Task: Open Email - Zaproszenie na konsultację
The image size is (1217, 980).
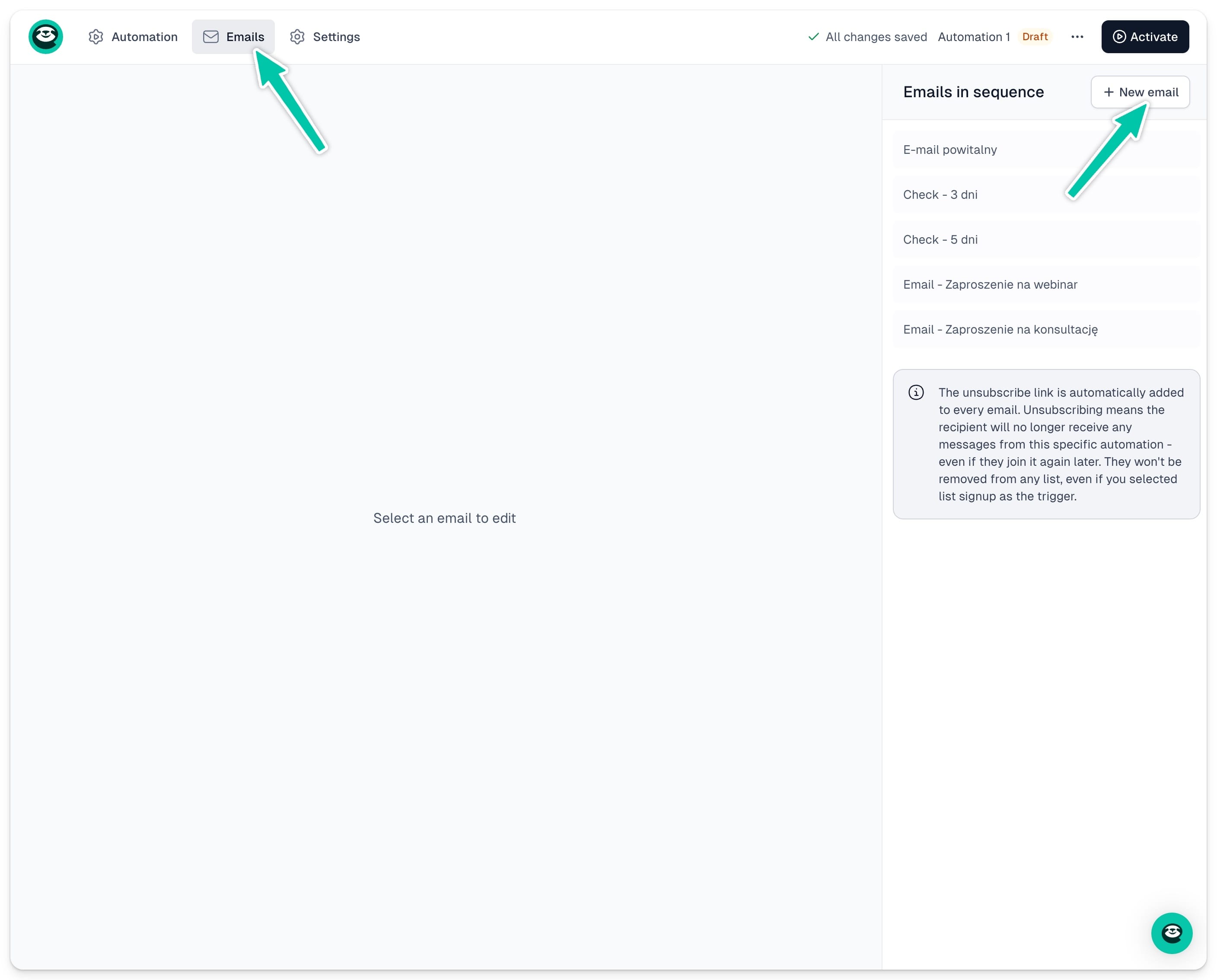Action: (x=1046, y=330)
